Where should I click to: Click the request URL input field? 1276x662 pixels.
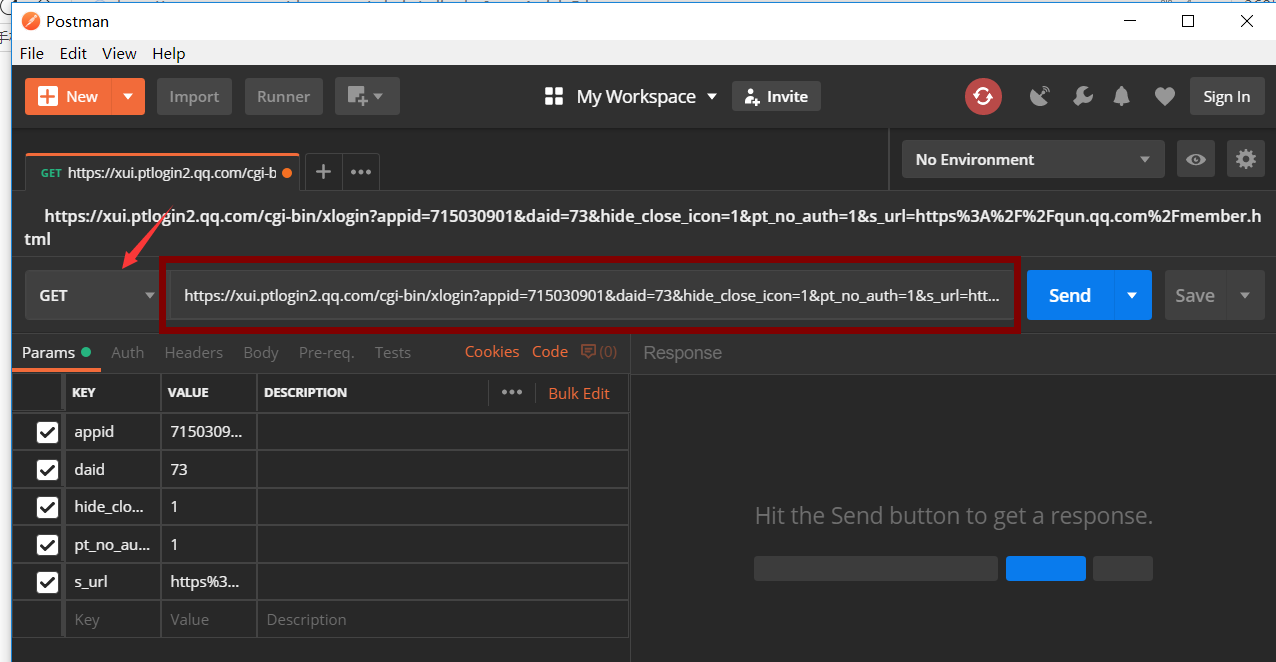(x=591, y=296)
